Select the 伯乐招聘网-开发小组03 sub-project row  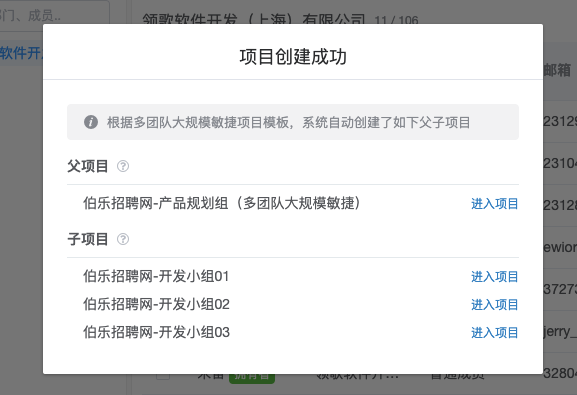pyautogui.click(x=293, y=332)
